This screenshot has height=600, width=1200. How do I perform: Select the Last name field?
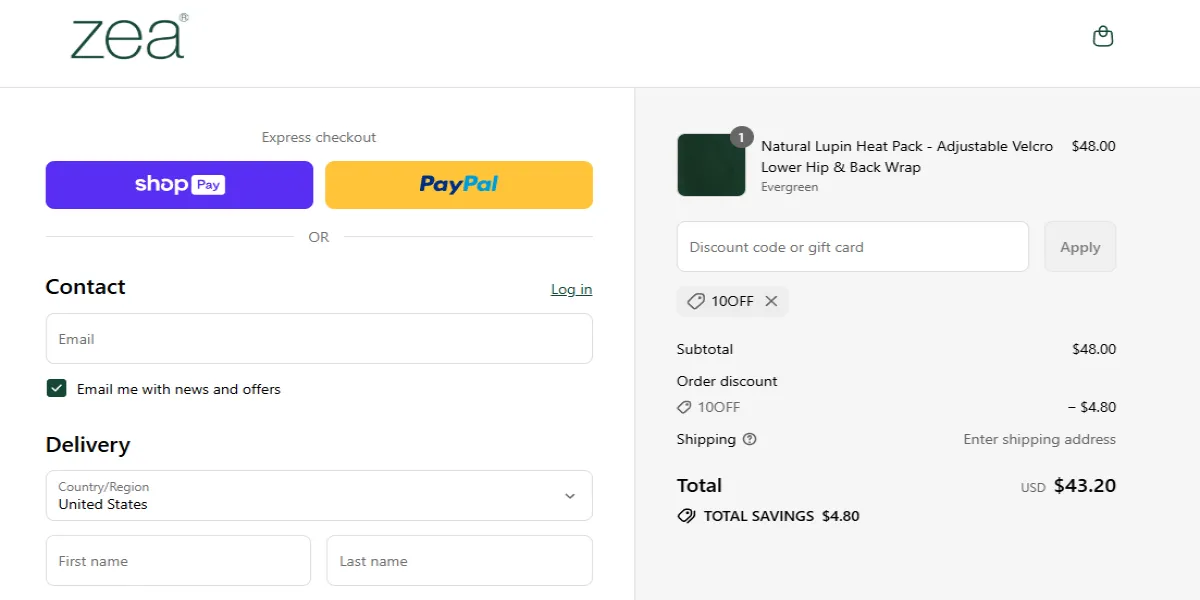(x=459, y=560)
